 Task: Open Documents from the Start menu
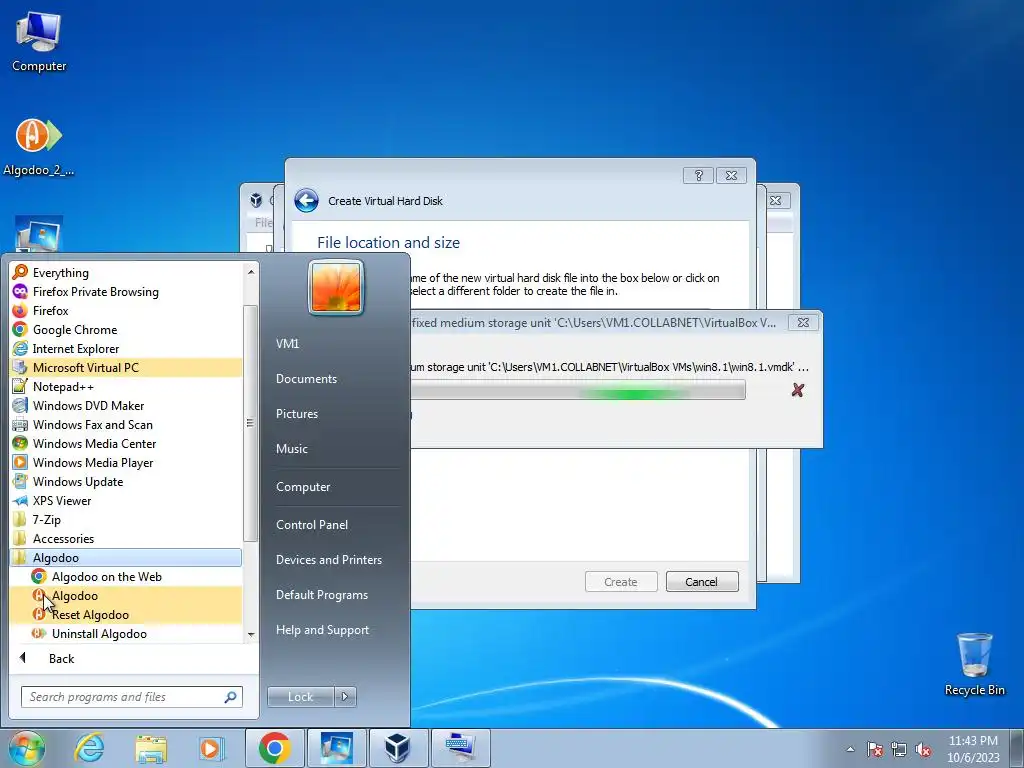[x=306, y=378]
